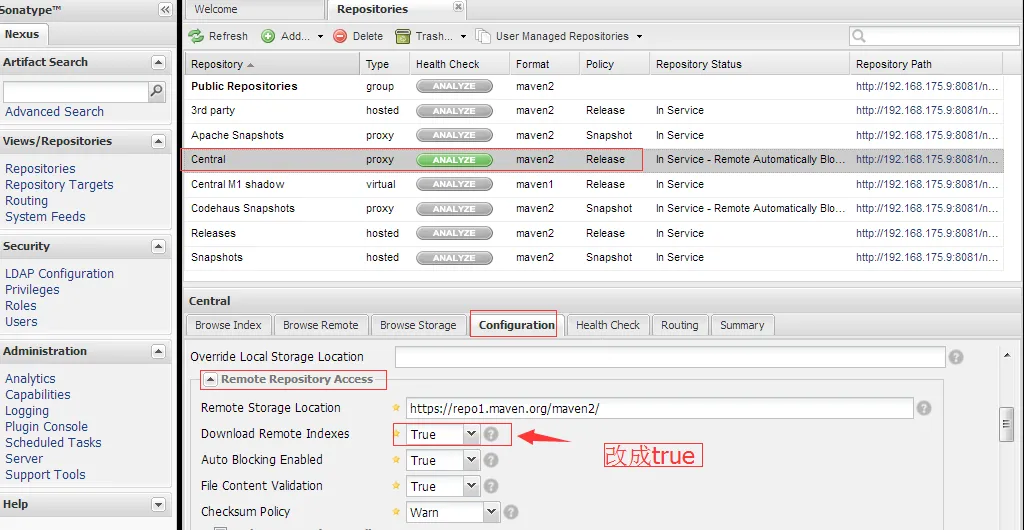
Task: Click the Delete toolbar button
Action: click(358, 36)
